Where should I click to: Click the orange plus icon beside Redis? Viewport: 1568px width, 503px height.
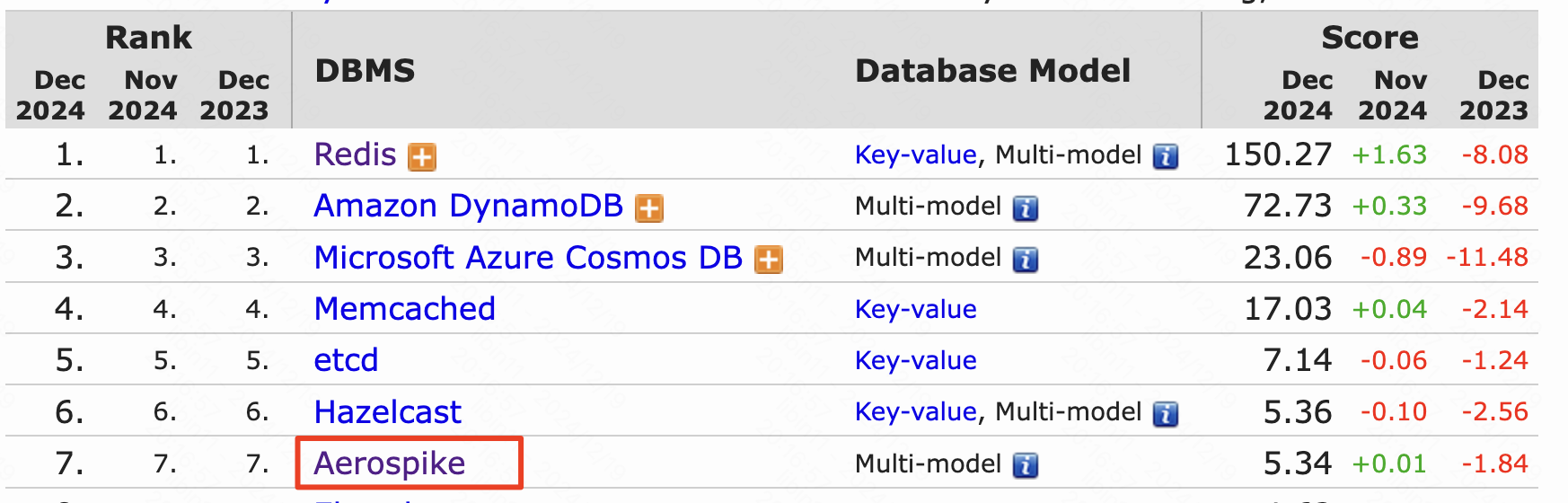pos(422,157)
